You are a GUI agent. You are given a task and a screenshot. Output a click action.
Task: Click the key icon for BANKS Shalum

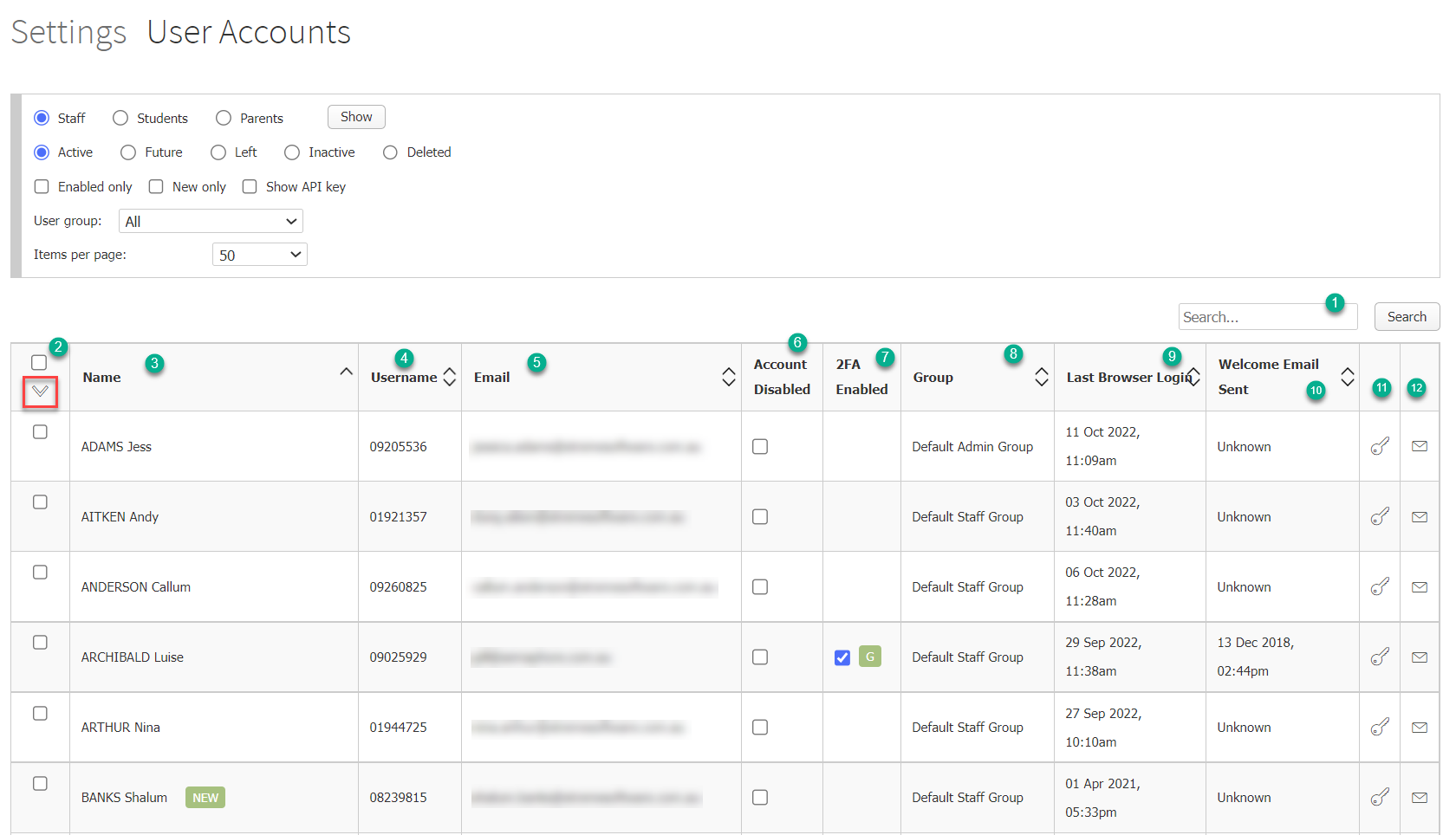coord(1380,797)
